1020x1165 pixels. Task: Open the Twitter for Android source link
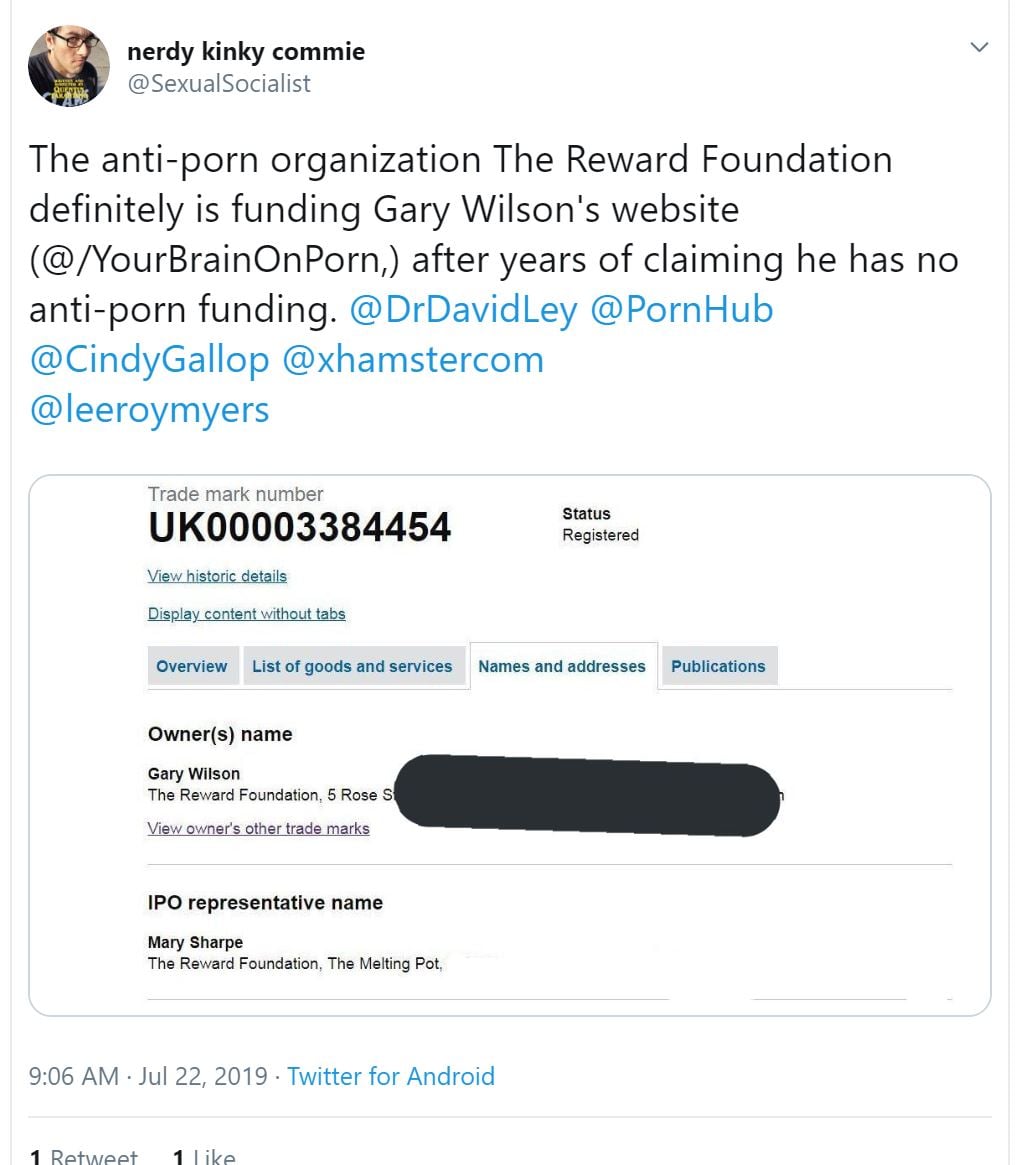pyautogui.click(x=390, y=1076)
